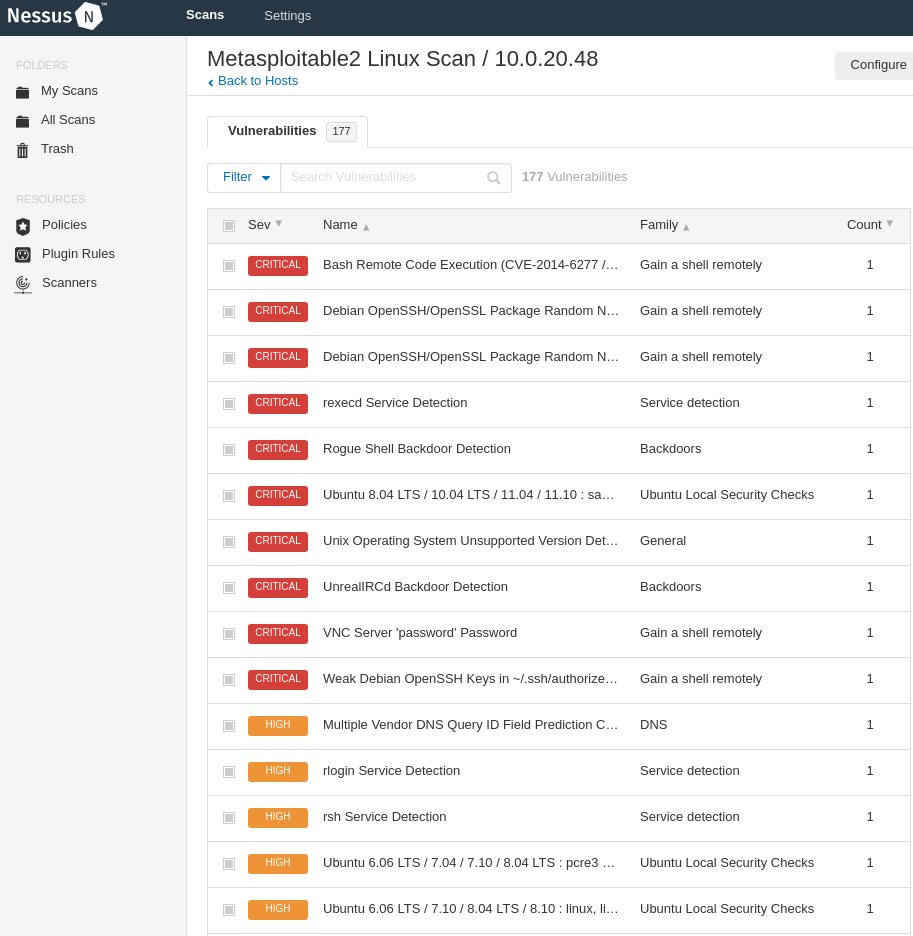Check the Unix Operating System Unsupported checkbox
This screenshot has width=913, height=936.
[229, 541]
